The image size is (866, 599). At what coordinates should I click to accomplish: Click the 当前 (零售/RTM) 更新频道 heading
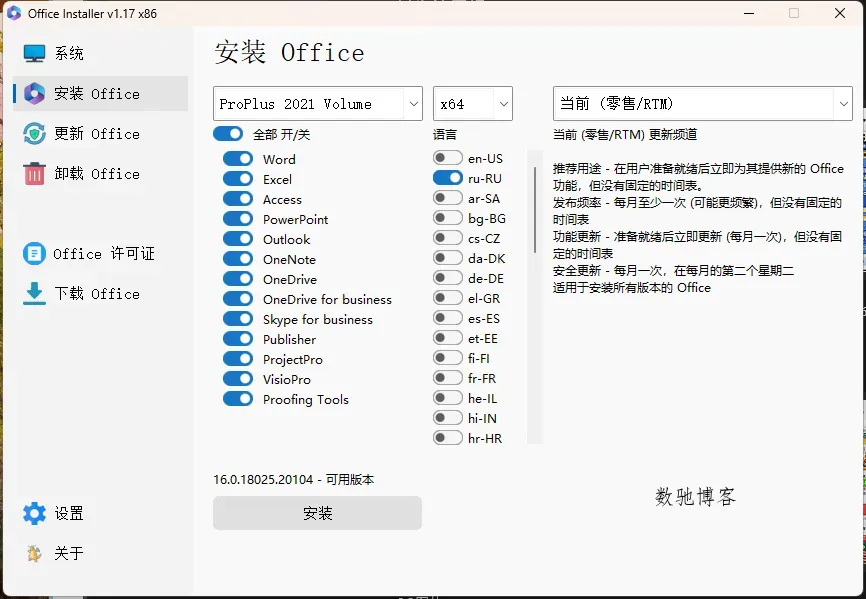click(x=625, y=134)
